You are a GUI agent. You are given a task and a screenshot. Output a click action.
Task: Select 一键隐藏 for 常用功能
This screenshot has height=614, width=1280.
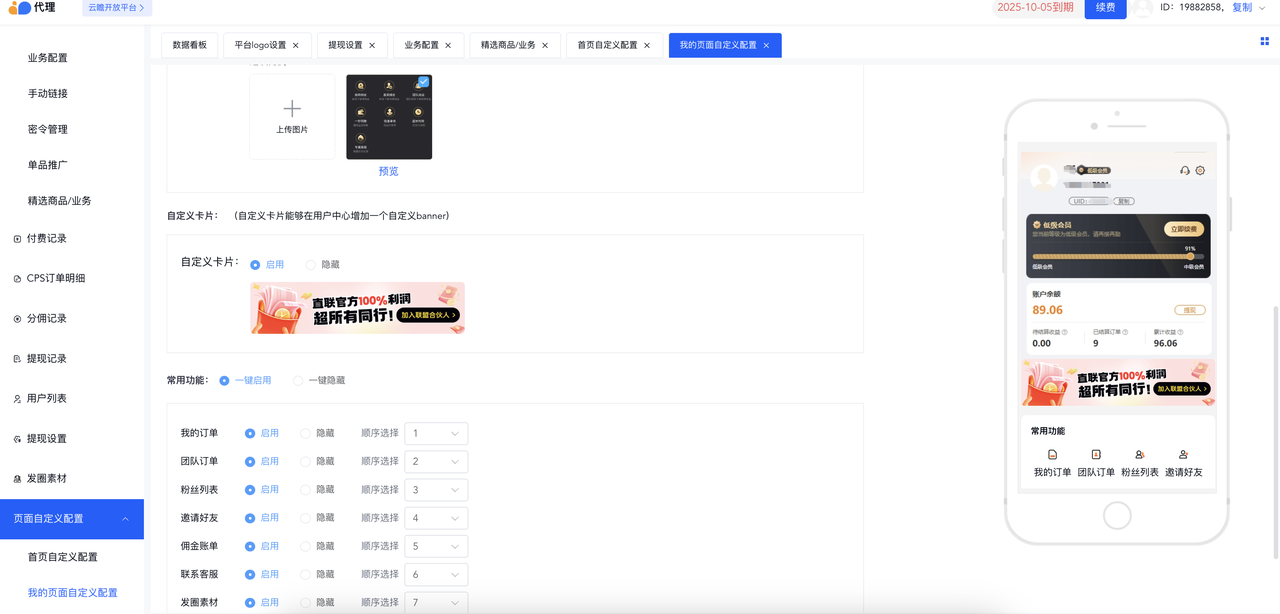[298, 381]
